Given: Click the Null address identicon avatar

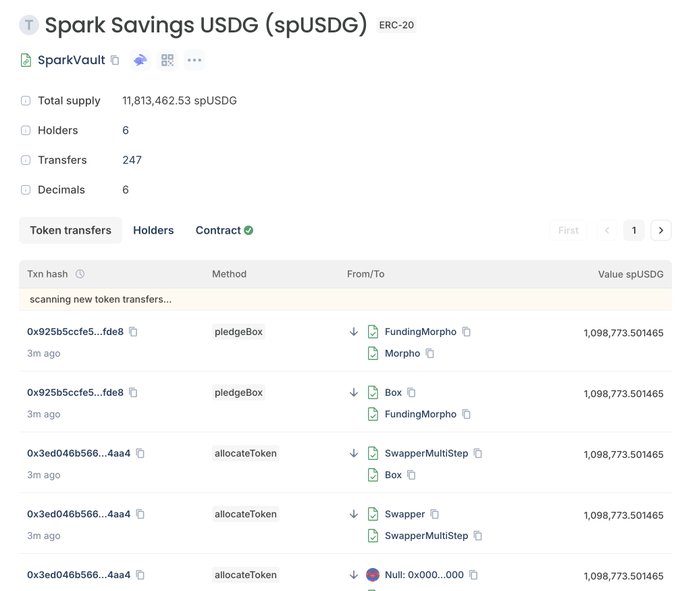Looking at the screenshot, I should coord(373,575).
